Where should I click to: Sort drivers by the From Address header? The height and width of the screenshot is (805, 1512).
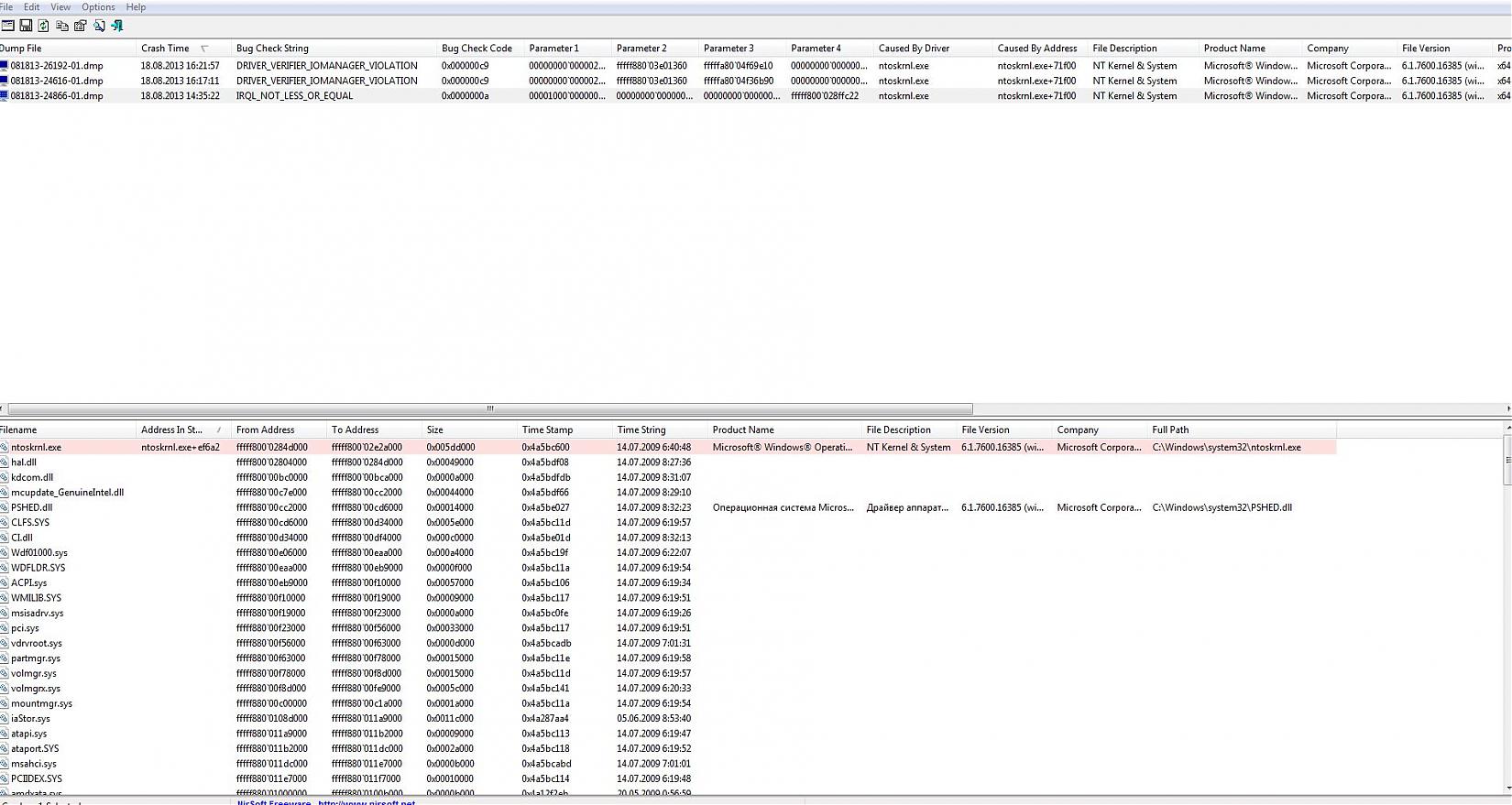point(279,430)
